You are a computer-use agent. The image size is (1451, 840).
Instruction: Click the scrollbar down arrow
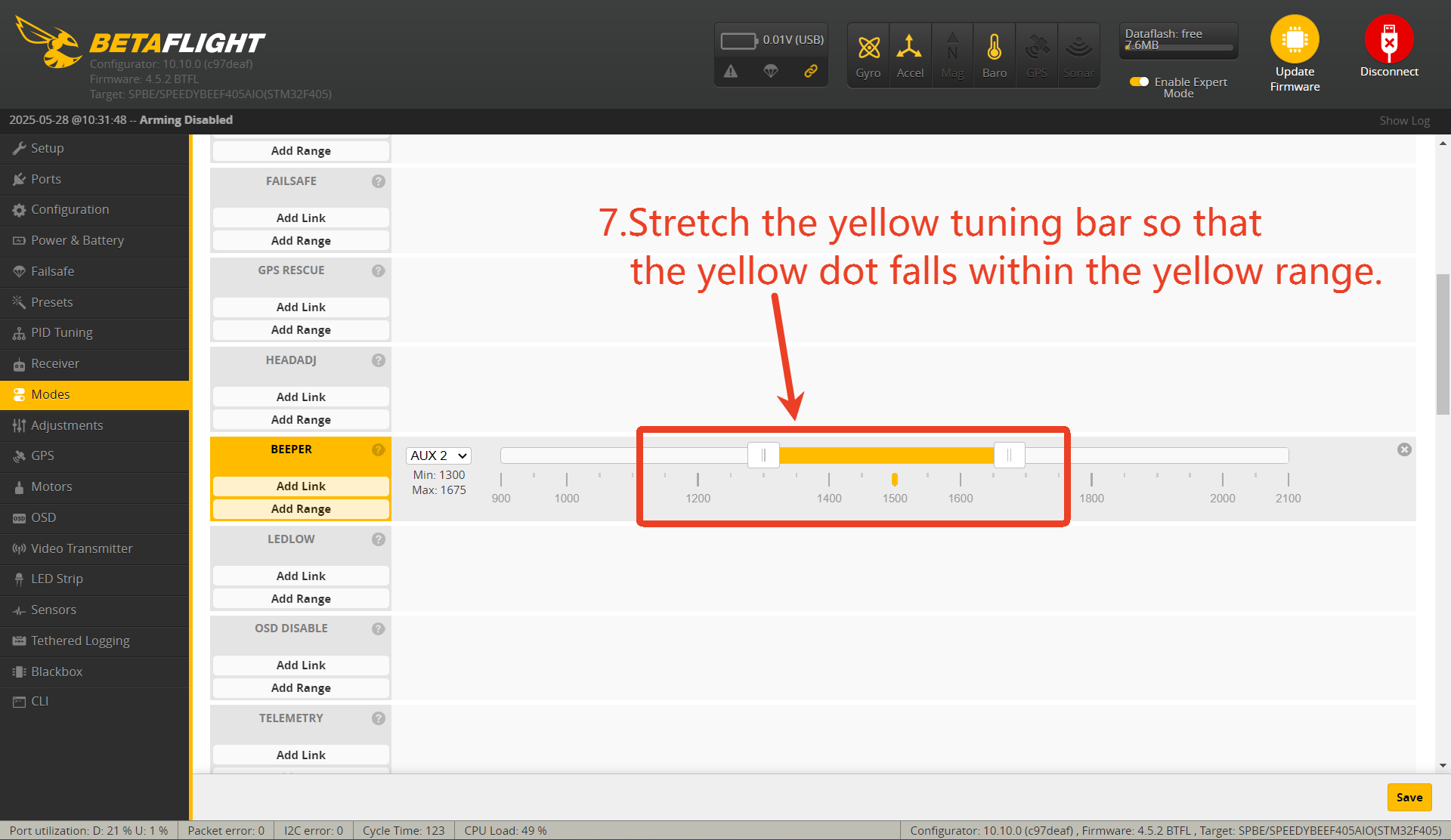(x=1443, y=765)
